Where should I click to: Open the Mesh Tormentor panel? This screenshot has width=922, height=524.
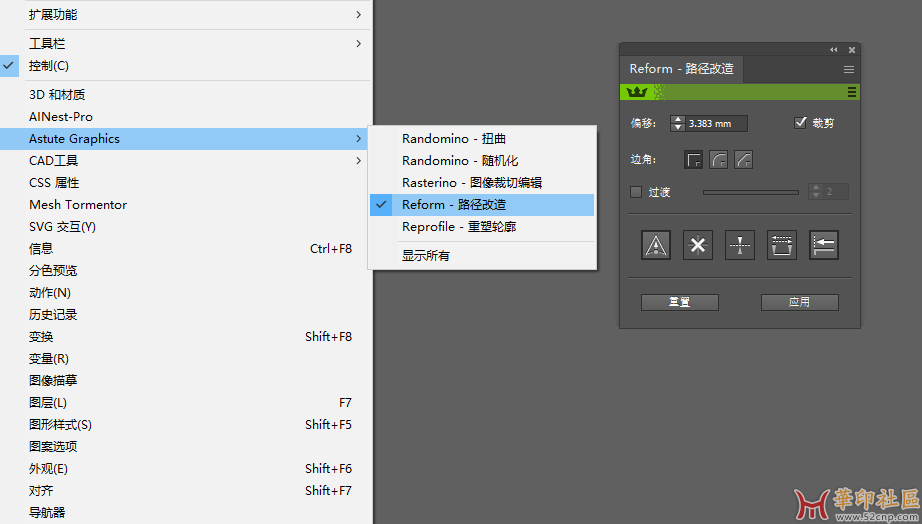(x=185, y=205)
